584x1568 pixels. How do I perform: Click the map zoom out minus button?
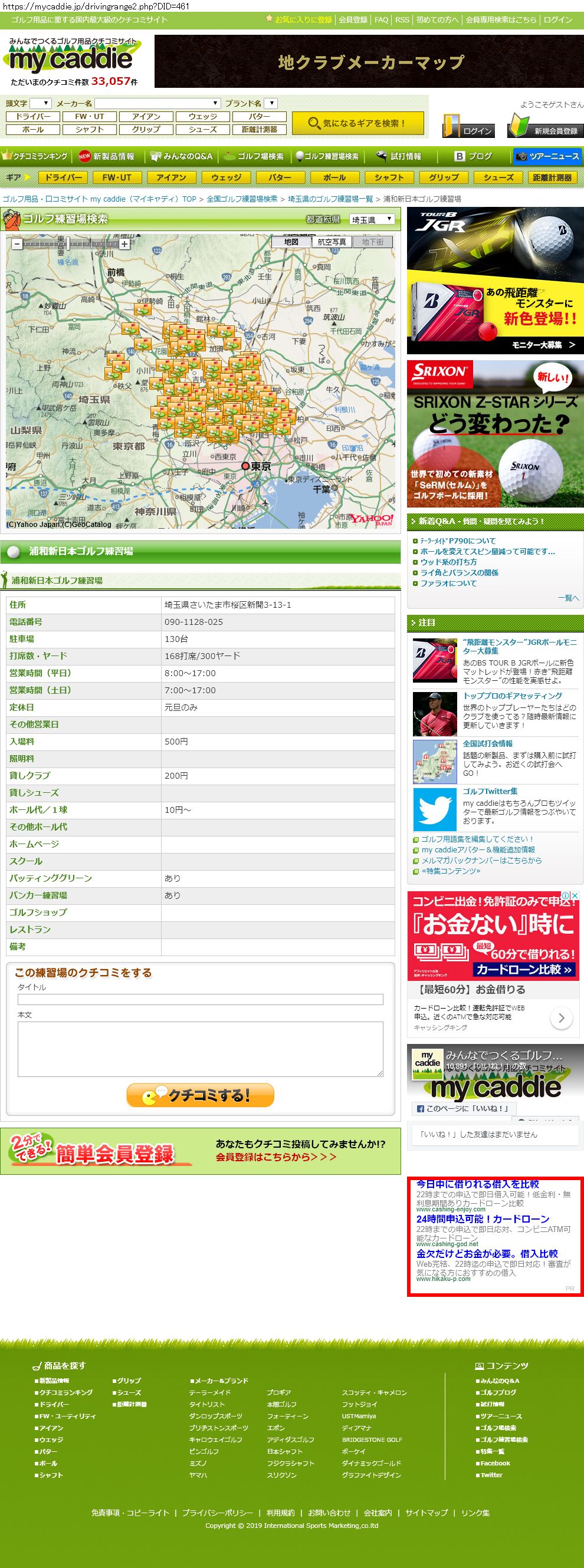pyautogui.click(x=17, y=244)
